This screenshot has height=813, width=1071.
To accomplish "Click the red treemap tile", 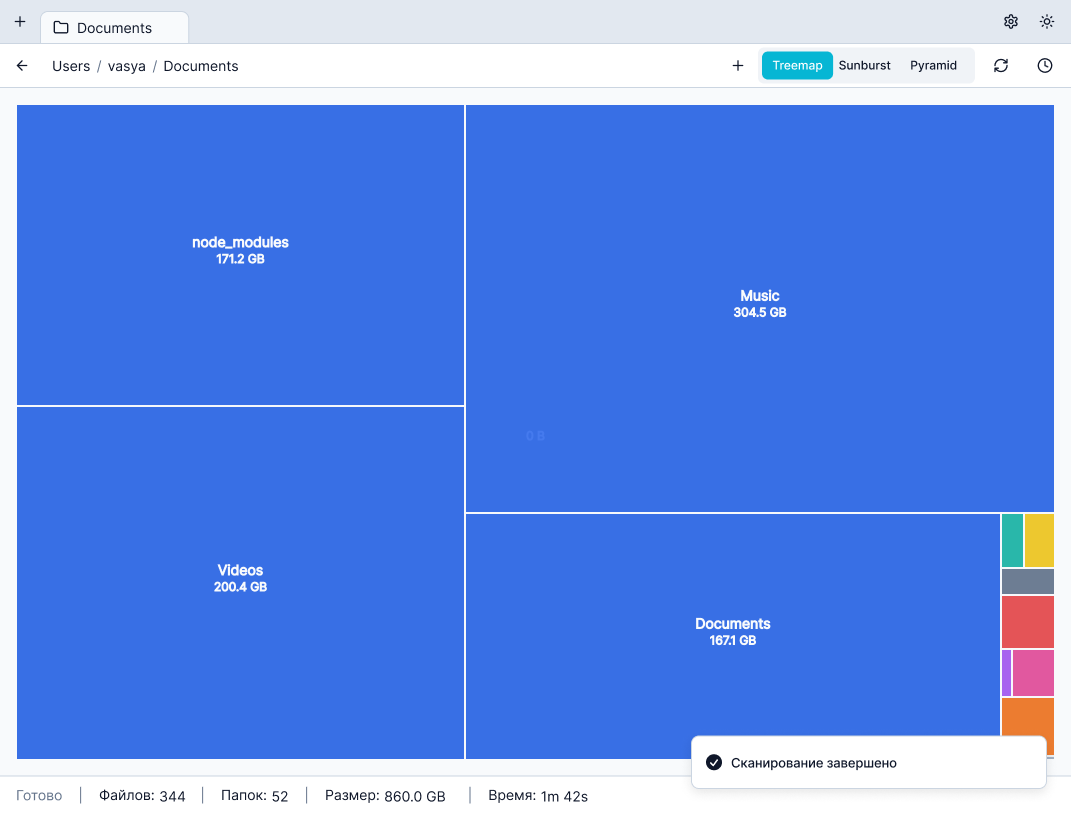I will pyautogui.click(x=1027, y=621).
